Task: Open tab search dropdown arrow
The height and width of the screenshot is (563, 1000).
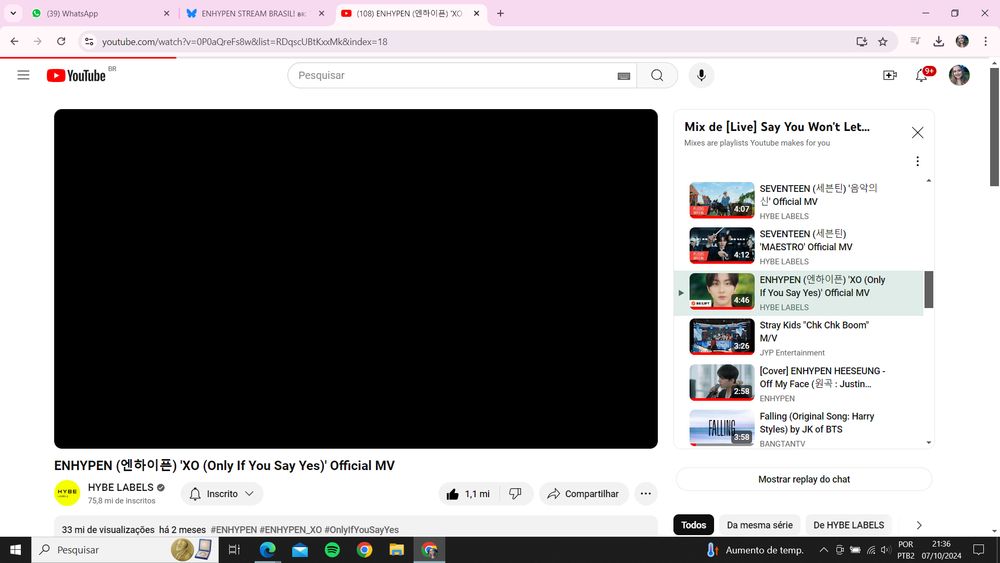Action: click(x=13, y=13)
